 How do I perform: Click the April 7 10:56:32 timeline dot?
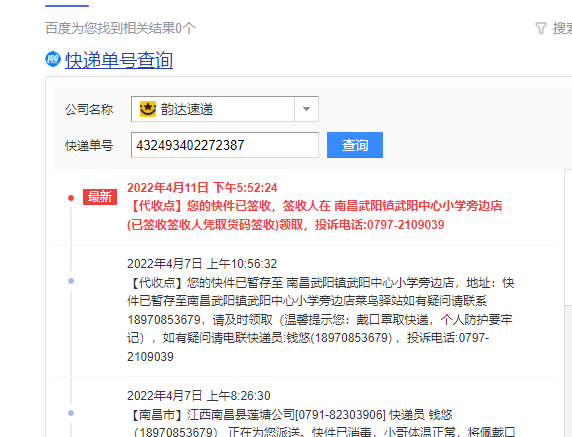pos(71,281)
